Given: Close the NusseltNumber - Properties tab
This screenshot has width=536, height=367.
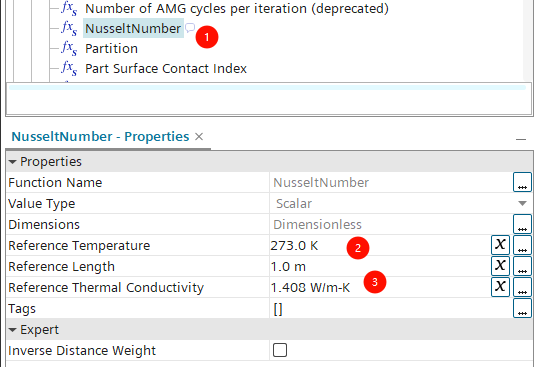Looking at the screenshot, I should 199,137.
